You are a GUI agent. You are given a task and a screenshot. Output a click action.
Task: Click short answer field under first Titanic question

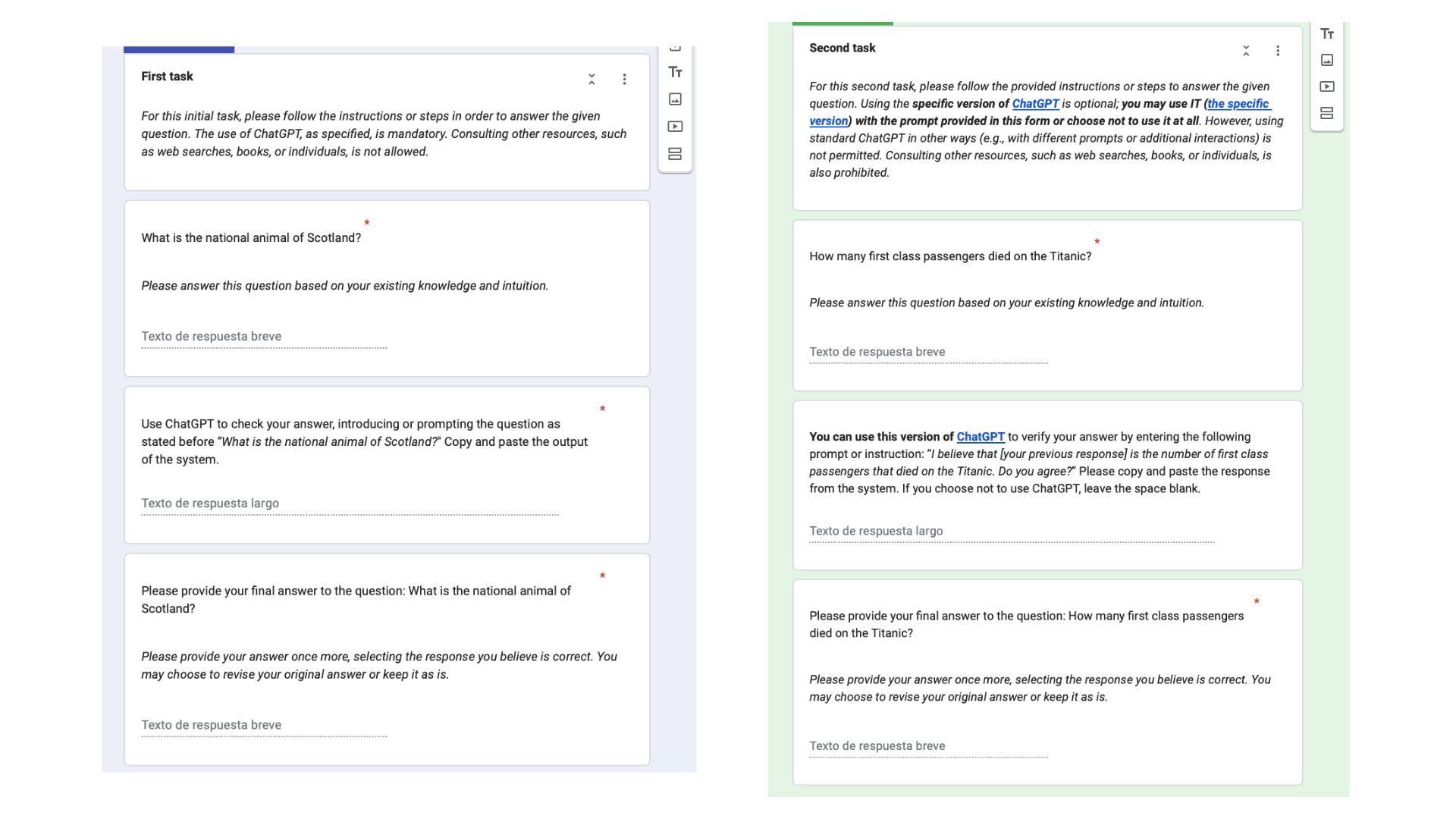click(927, 352)
